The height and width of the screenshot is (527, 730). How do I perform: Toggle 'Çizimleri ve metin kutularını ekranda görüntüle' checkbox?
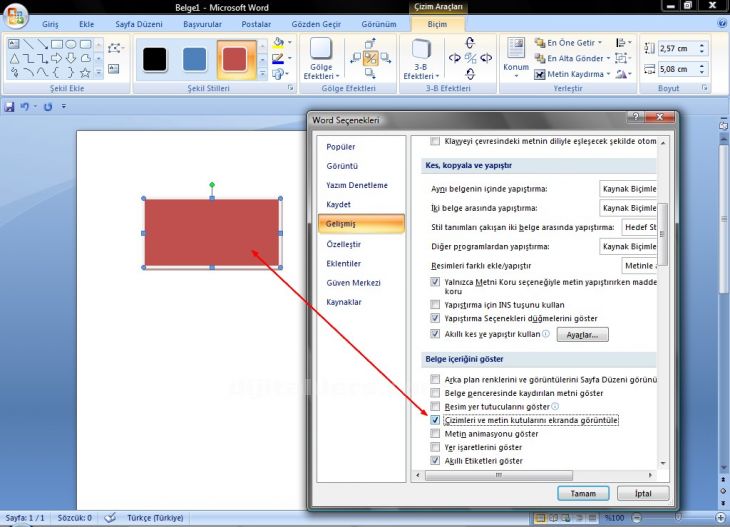[x=435, y=420]
